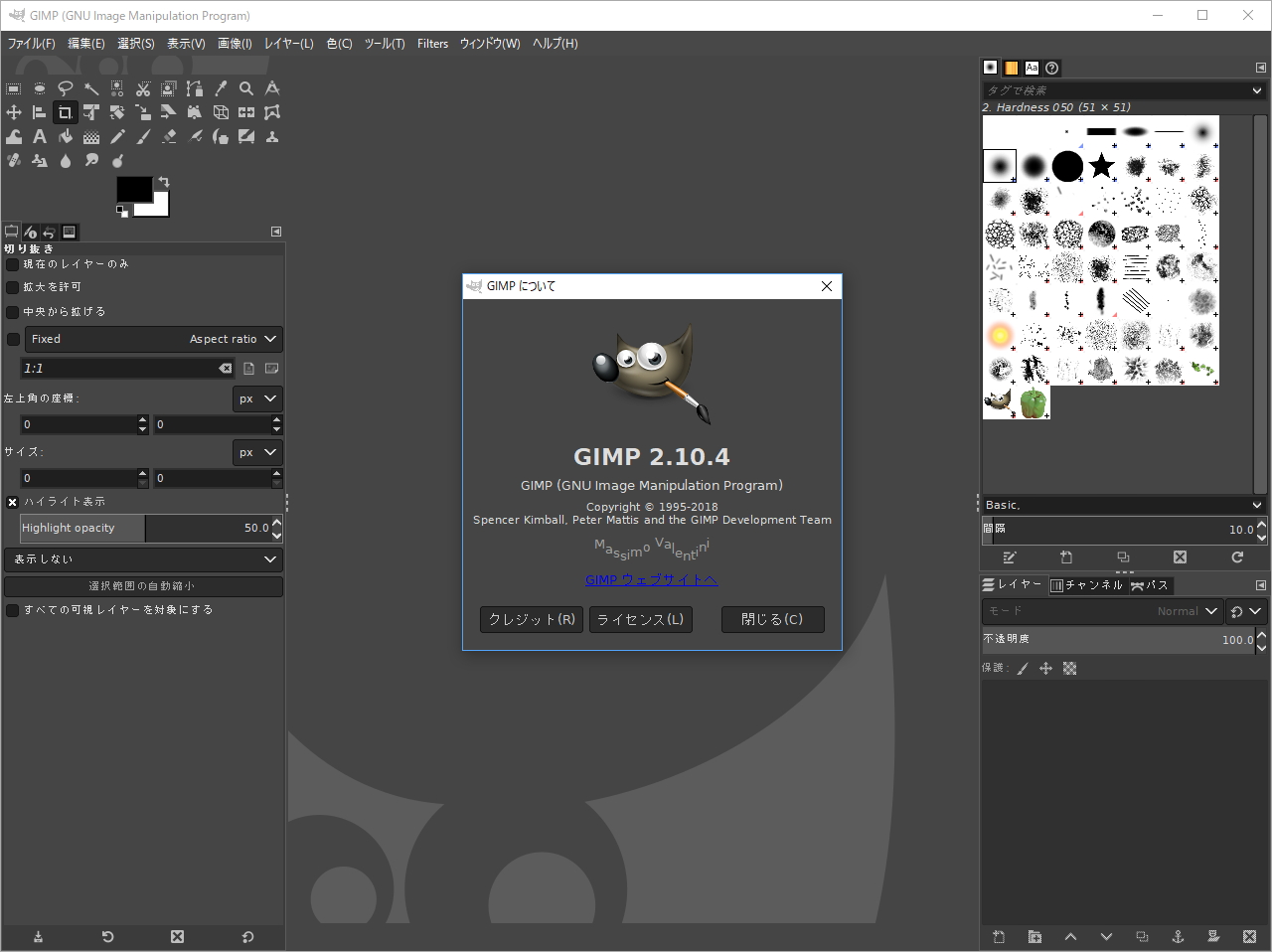Select the Move tool
Image resolution: width=1272 pixels, height=952 pixels.
point(13,112)
